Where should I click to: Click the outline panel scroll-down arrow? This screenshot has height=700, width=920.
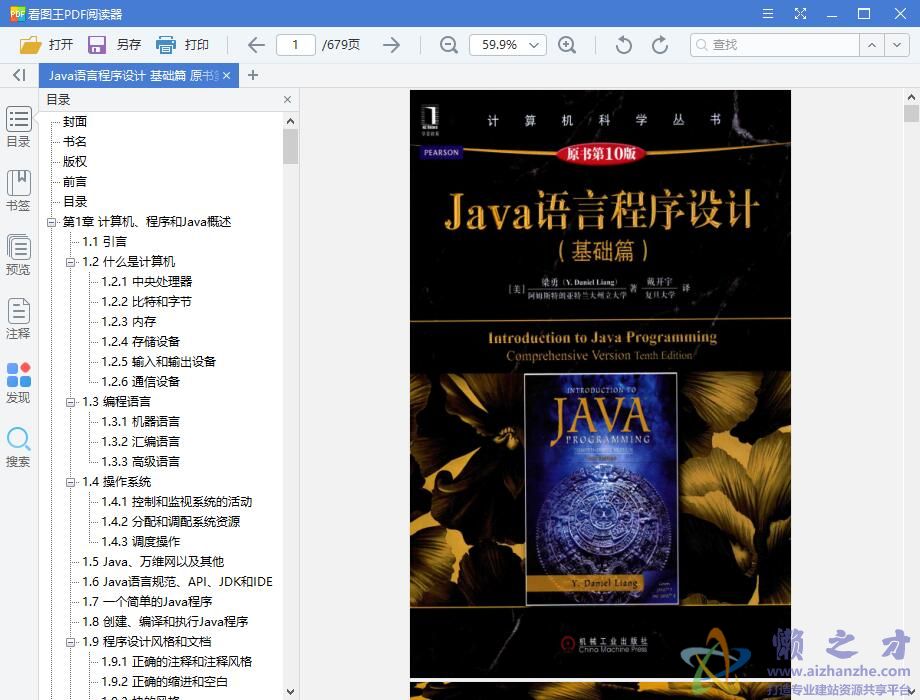tap(290, 692)
